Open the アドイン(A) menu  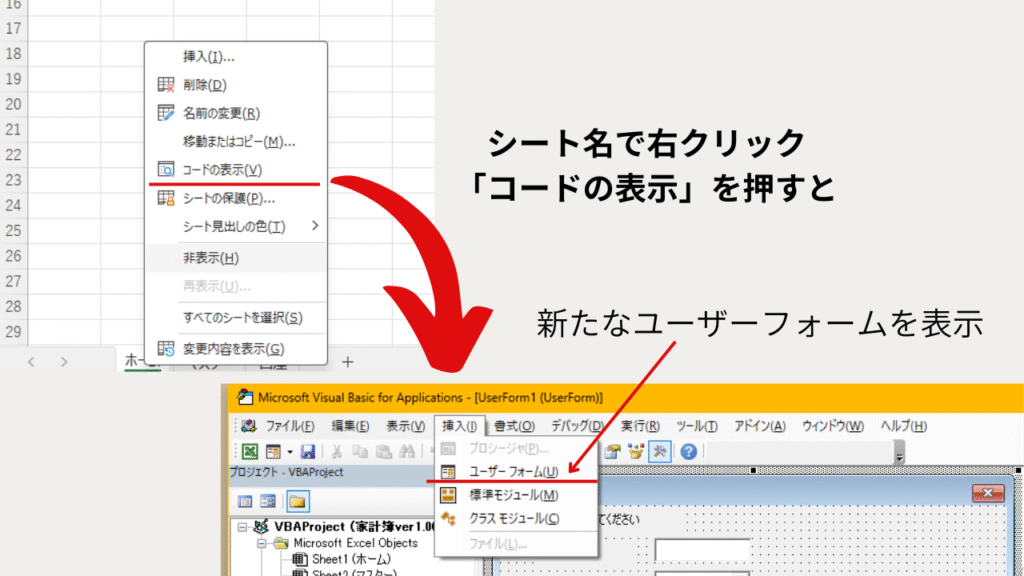pyautogui.click(x=760, y=426)
